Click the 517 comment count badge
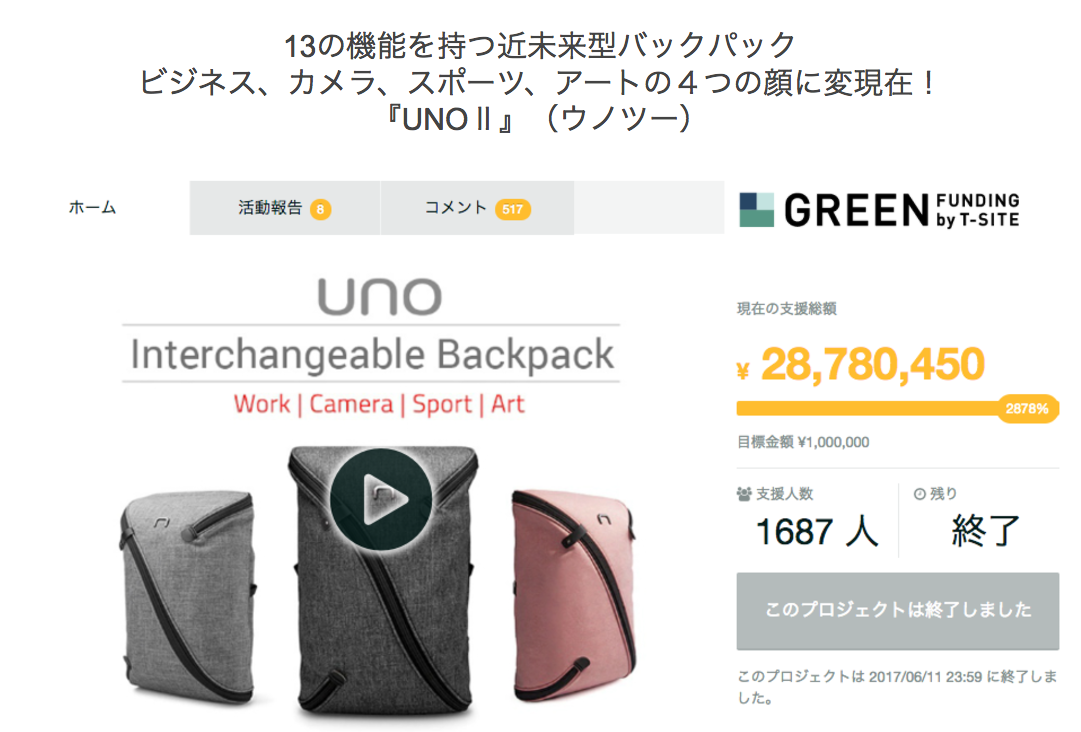The width and height of the screenshot is (1081, 732). [x=512, y=209]
